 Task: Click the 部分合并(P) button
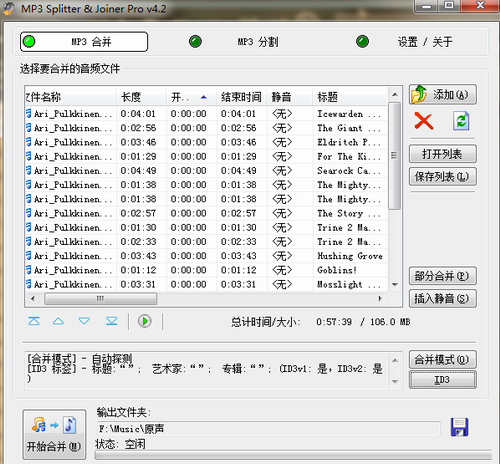pos(443,276)
